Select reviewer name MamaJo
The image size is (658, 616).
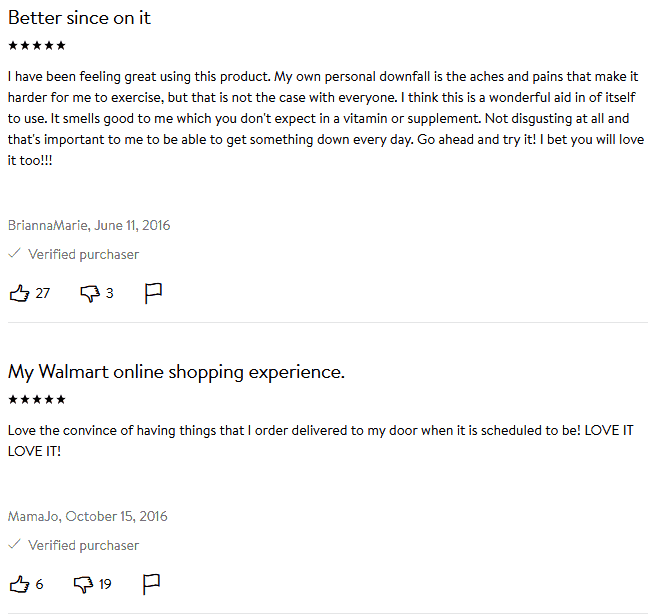click(33, 516)
